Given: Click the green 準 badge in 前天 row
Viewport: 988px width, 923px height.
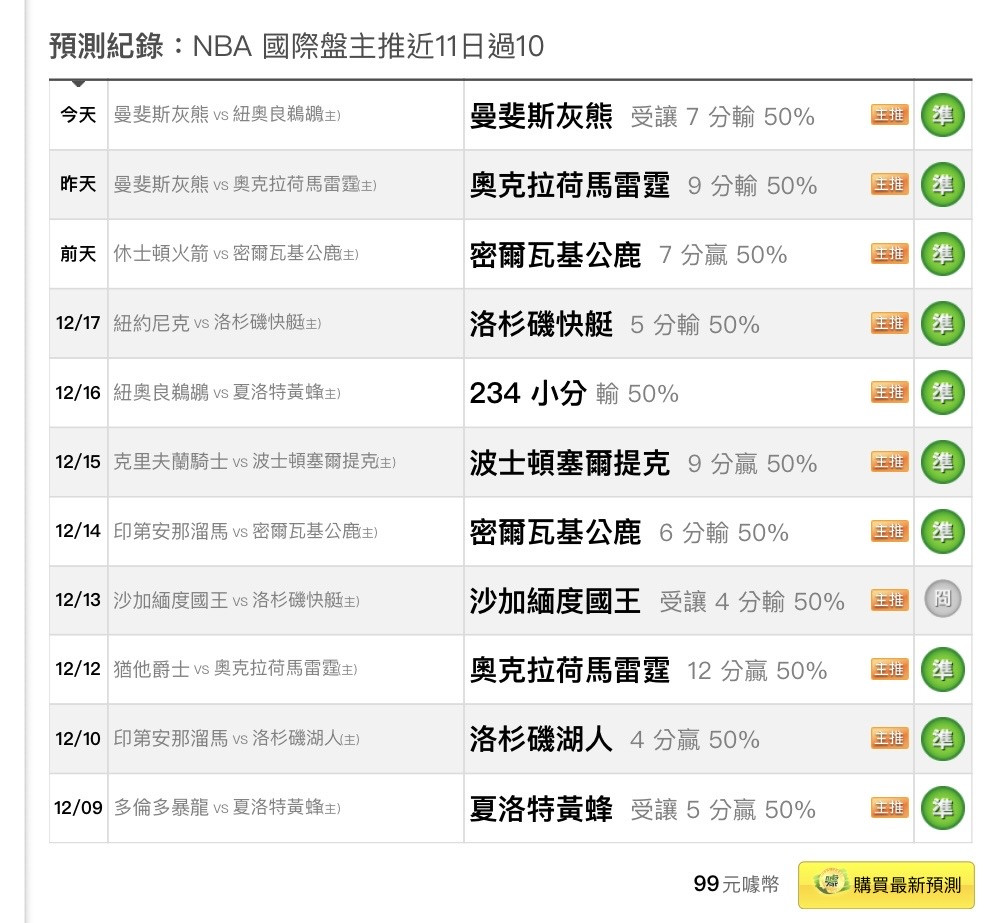Looking at the screenshot, I should click(x=943, y=254).
